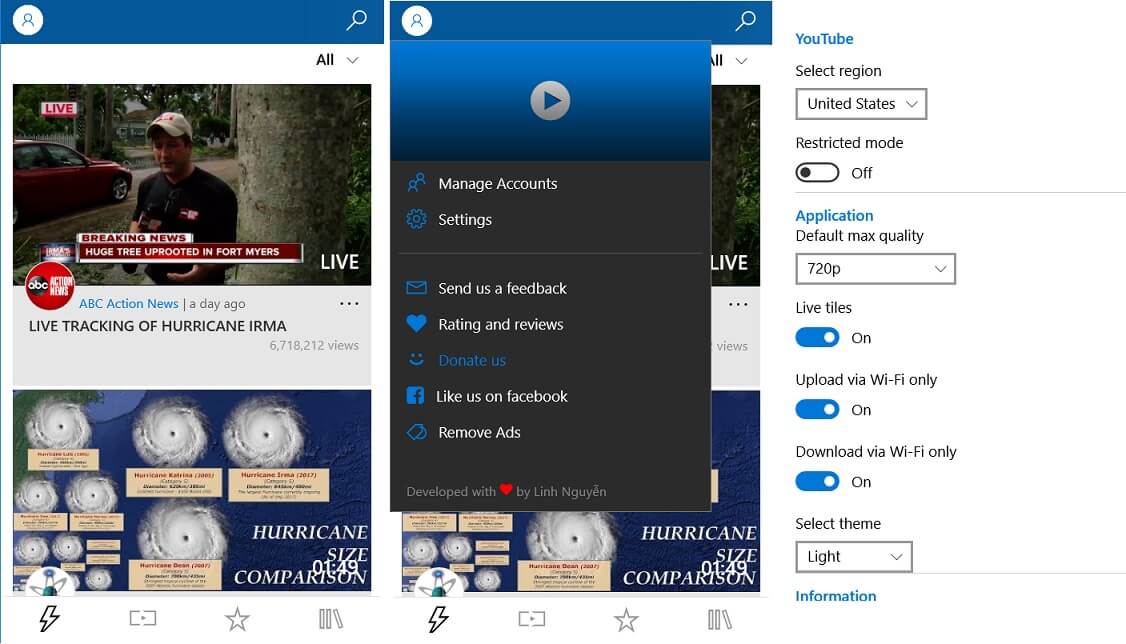This screenshot has width=1126, height=644.
Task: Click the Information section heading
Action: (836, 596)
